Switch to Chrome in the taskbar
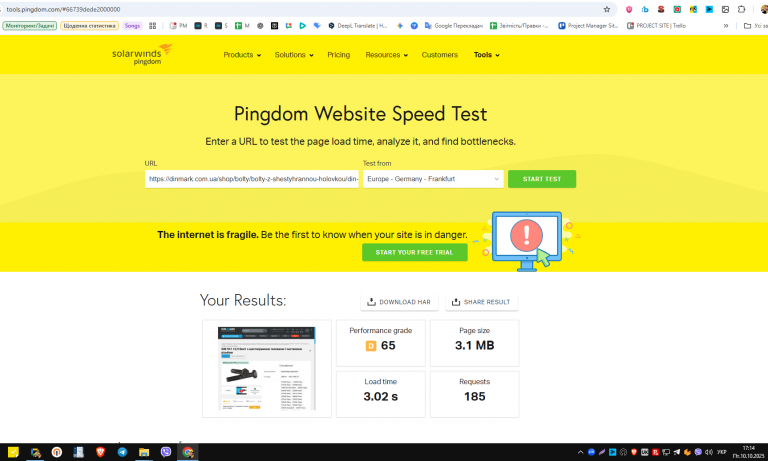Screen dimensions: 768x461 [188, 452]
